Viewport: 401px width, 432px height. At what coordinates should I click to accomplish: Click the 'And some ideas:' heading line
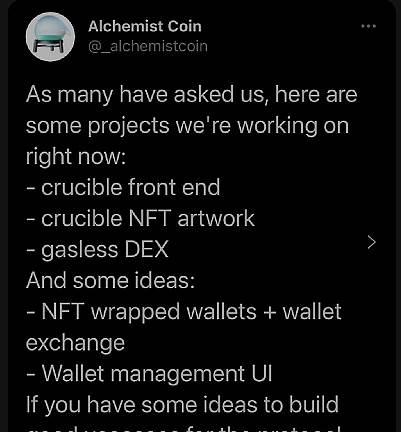click(110, 280)
